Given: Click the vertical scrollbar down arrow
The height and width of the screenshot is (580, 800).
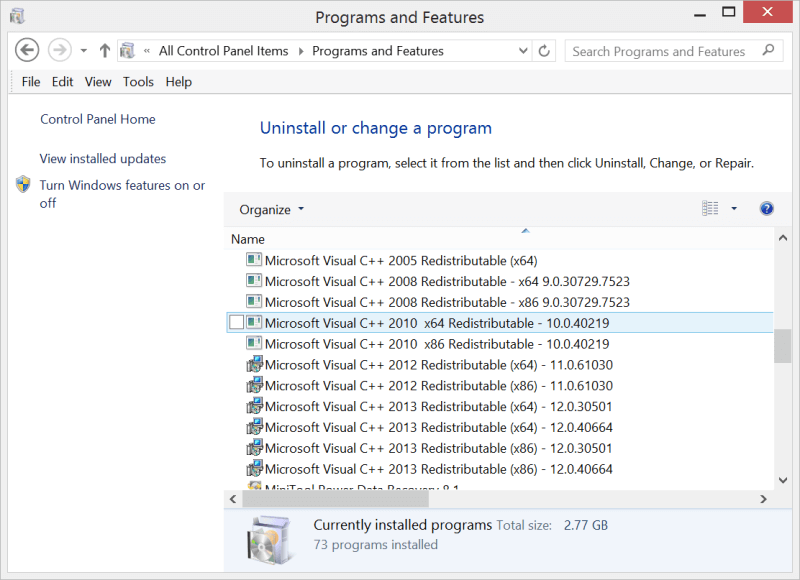Looking at the screenshot, I should click(x=783, y=480).
